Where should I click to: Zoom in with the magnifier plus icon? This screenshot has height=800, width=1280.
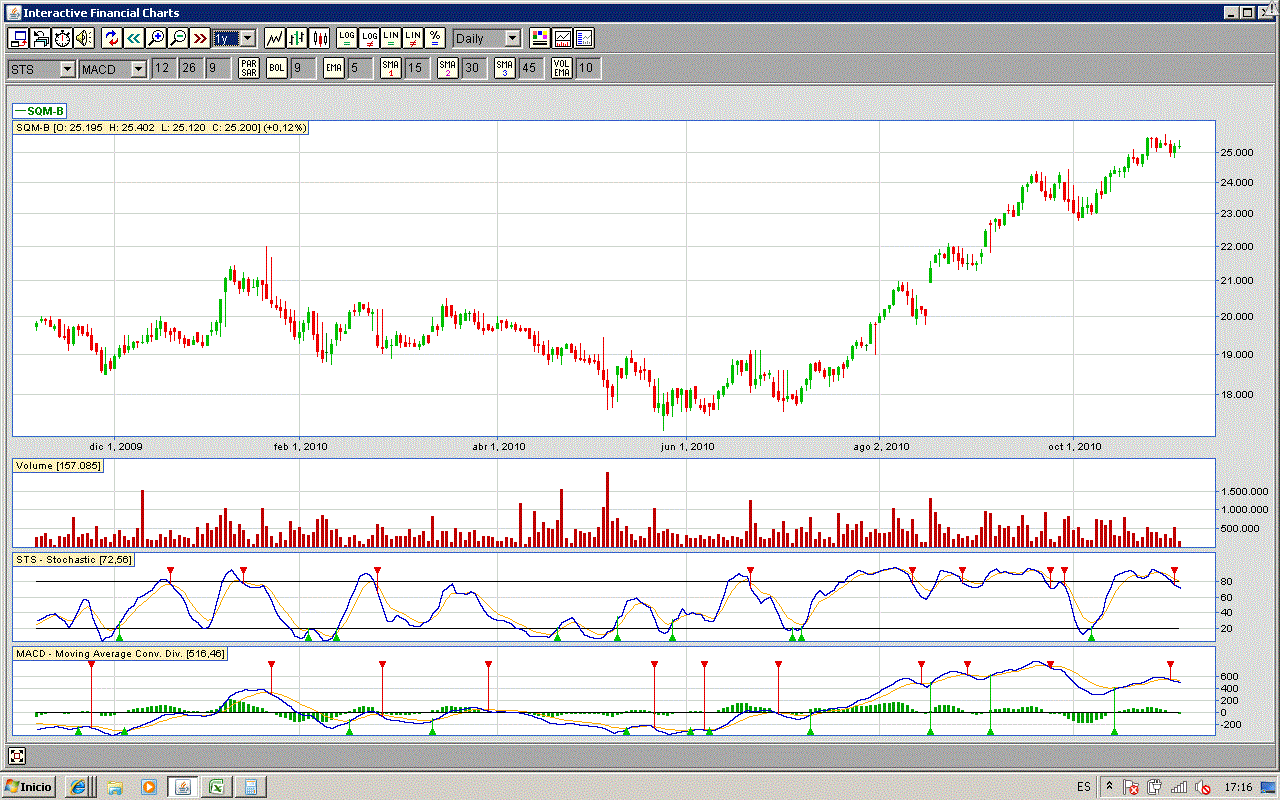point(155,38)
